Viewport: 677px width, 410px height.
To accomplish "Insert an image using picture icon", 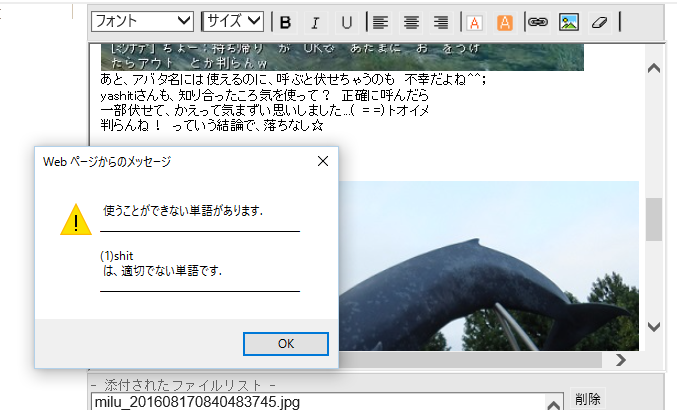I will pos(568,22).
